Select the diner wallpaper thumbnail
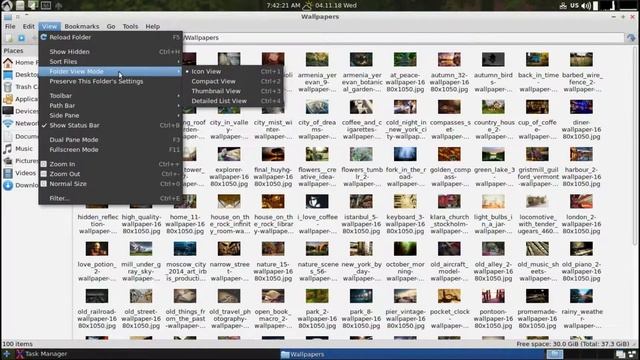Image resolution: width=640 pixels, height=360 pixels. [581, 107]
